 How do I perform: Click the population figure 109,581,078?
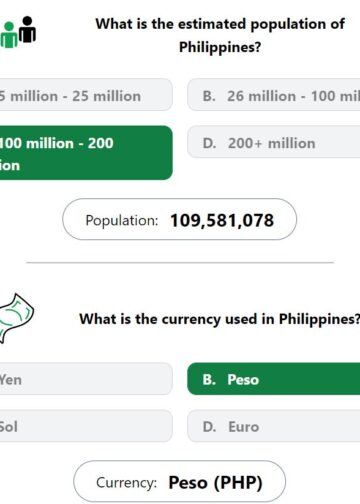pyautogui.click(x=222, y=220)
